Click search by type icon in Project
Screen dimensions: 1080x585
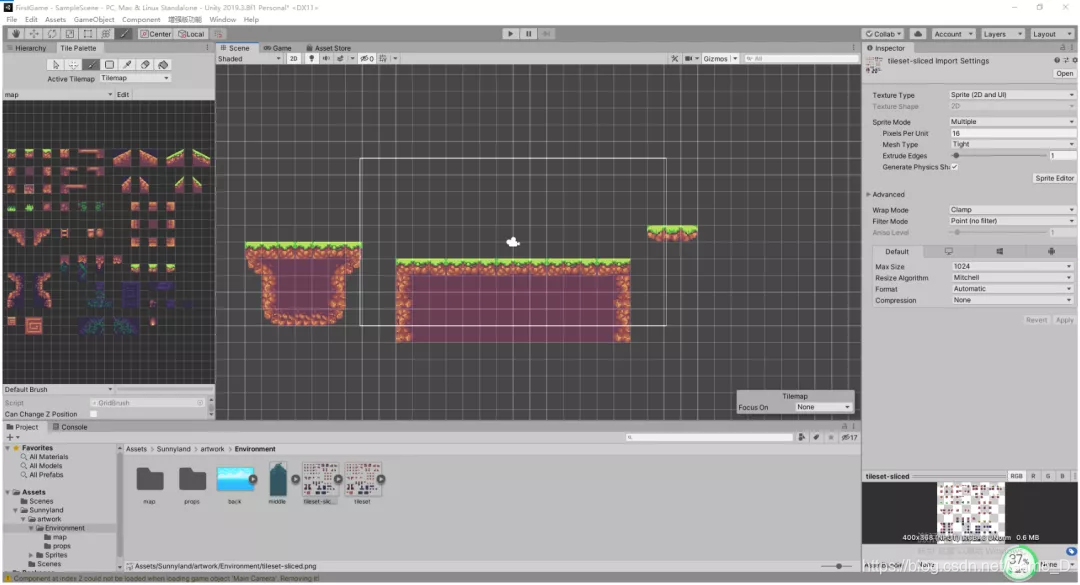[x=802, y=438]
